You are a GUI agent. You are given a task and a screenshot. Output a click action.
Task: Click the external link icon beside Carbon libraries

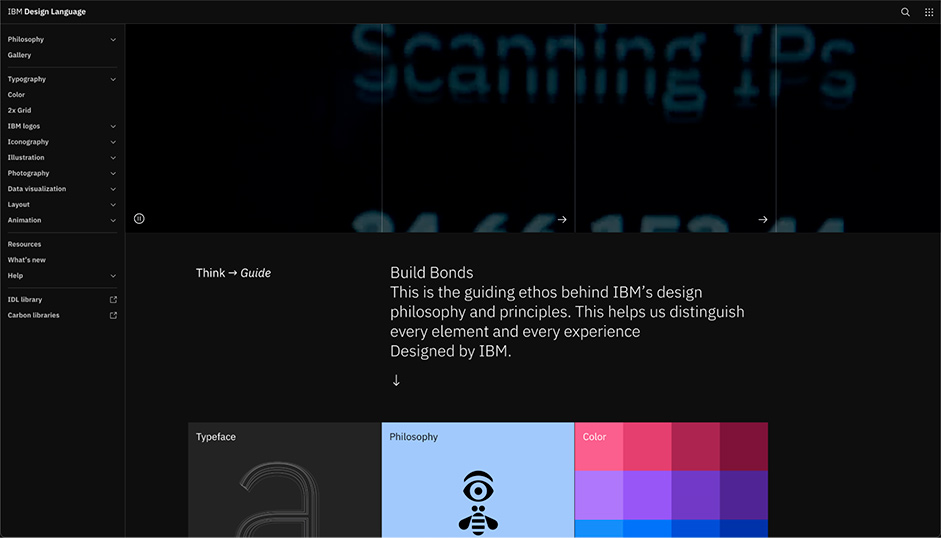(113, 315)
